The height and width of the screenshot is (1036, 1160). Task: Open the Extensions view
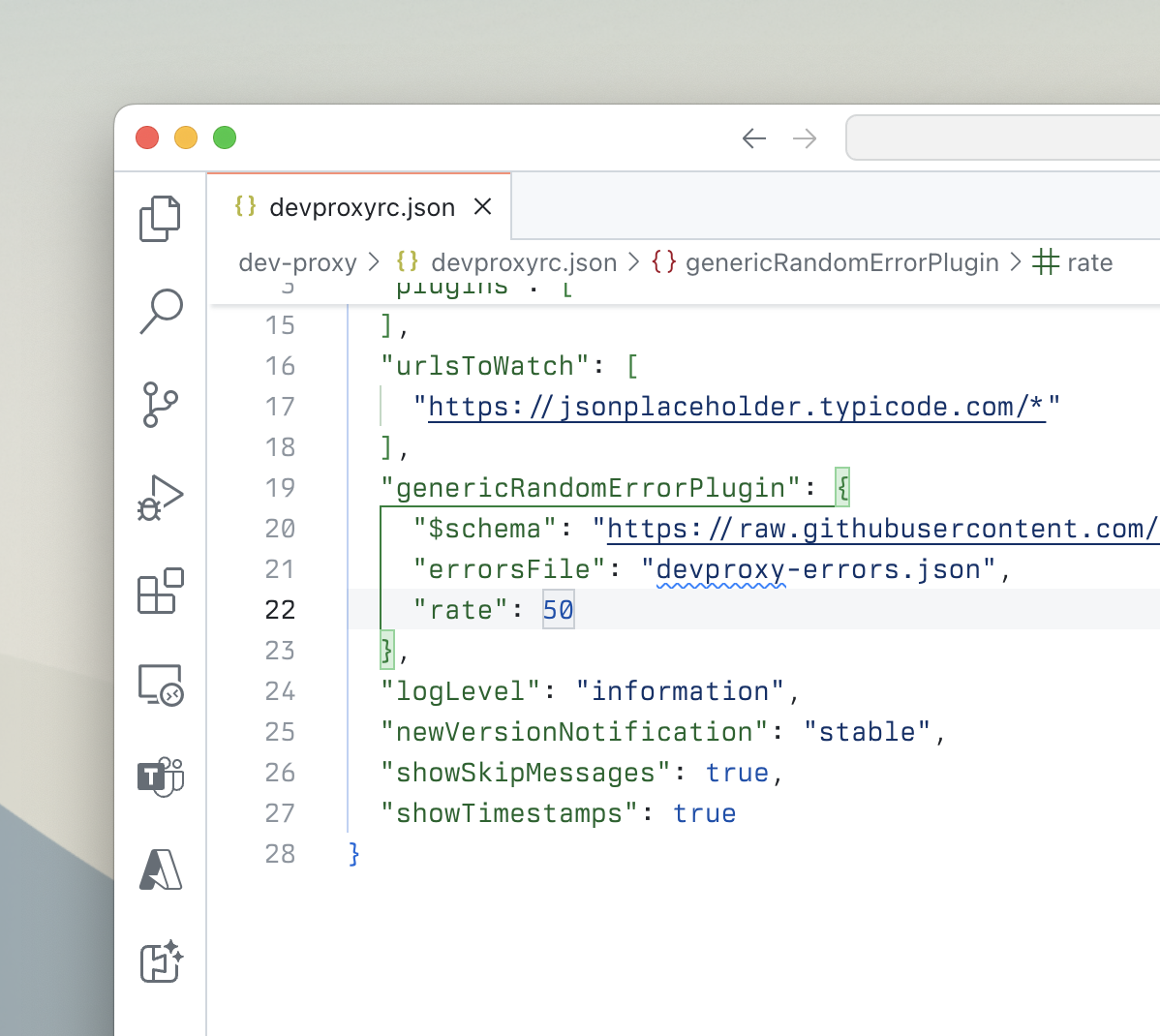point(160,591)
